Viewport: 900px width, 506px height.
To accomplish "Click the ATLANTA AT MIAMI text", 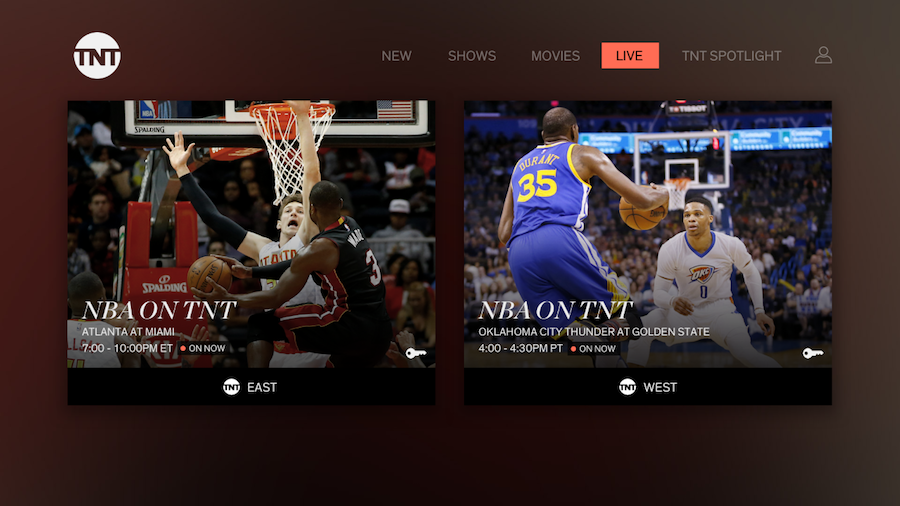I will click(x=128, y=332).
